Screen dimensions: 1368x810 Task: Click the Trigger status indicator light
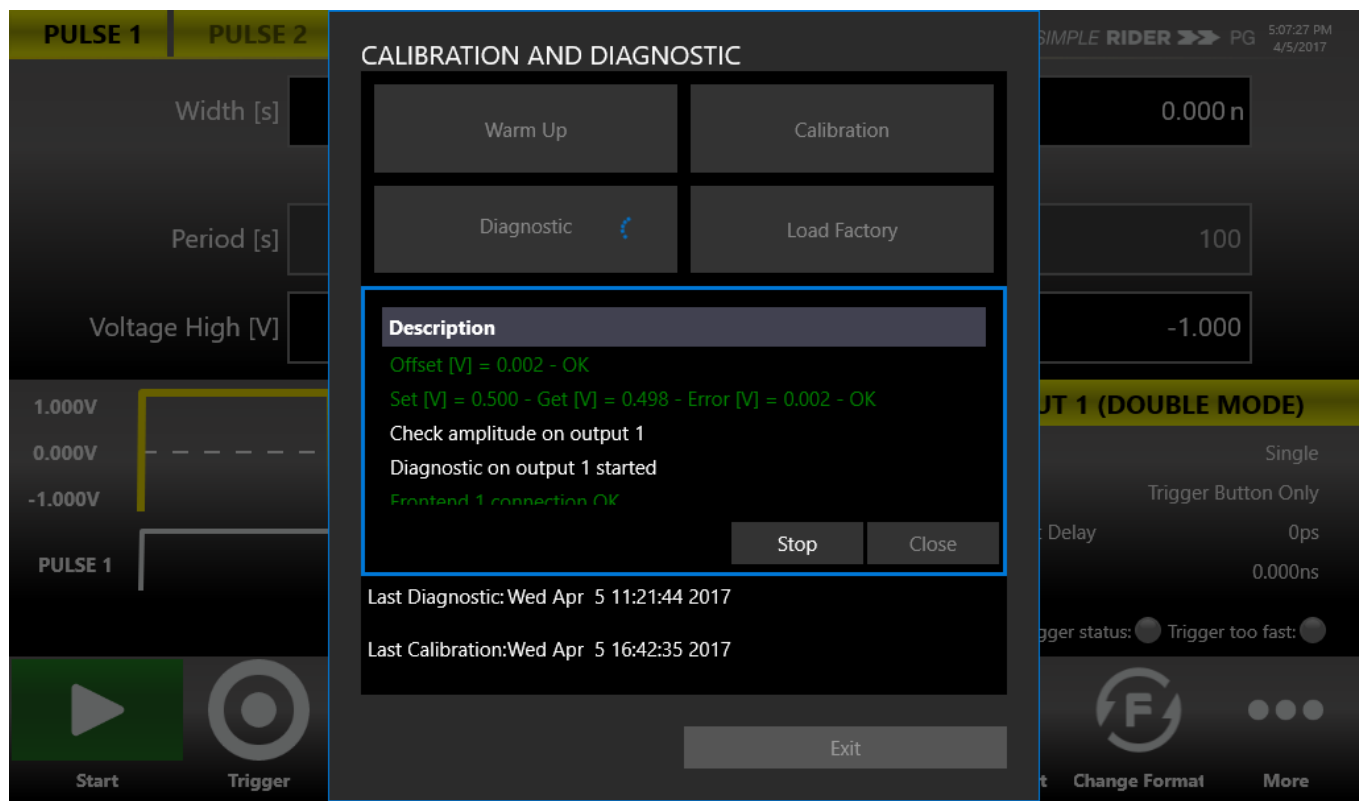(x=1148, y=631)
